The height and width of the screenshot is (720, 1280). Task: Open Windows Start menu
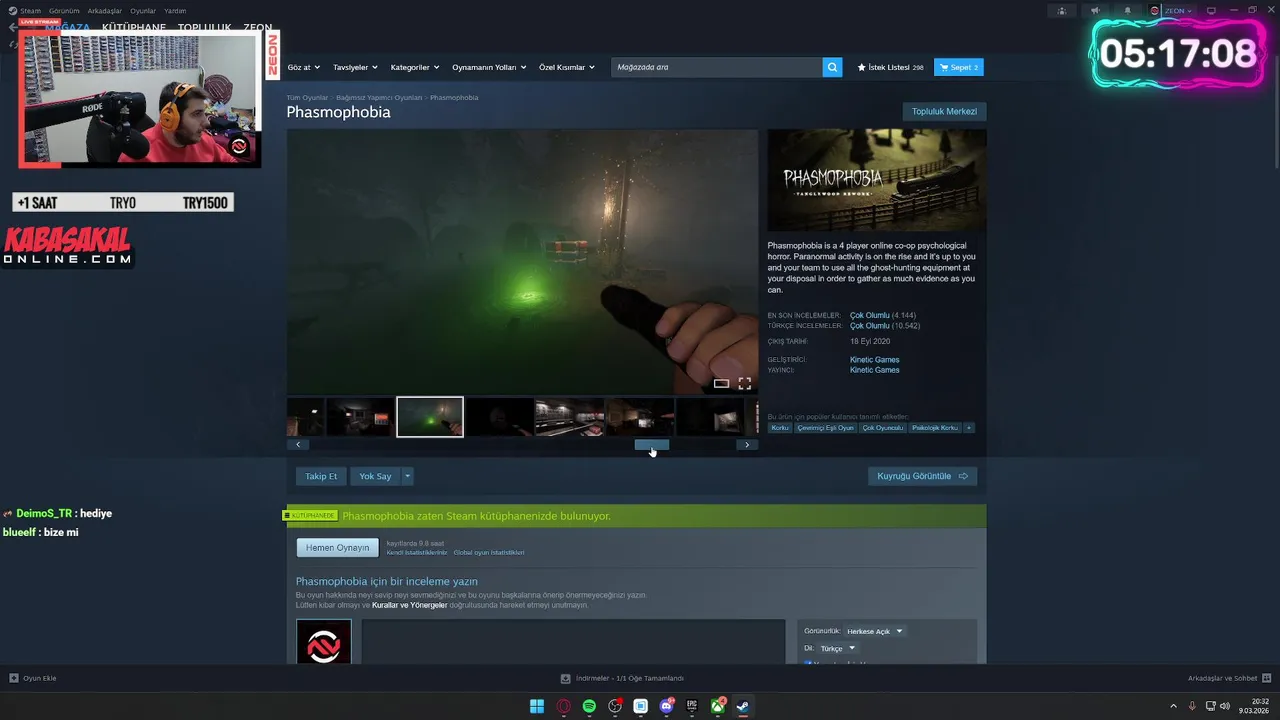click(x=537, y=706)
